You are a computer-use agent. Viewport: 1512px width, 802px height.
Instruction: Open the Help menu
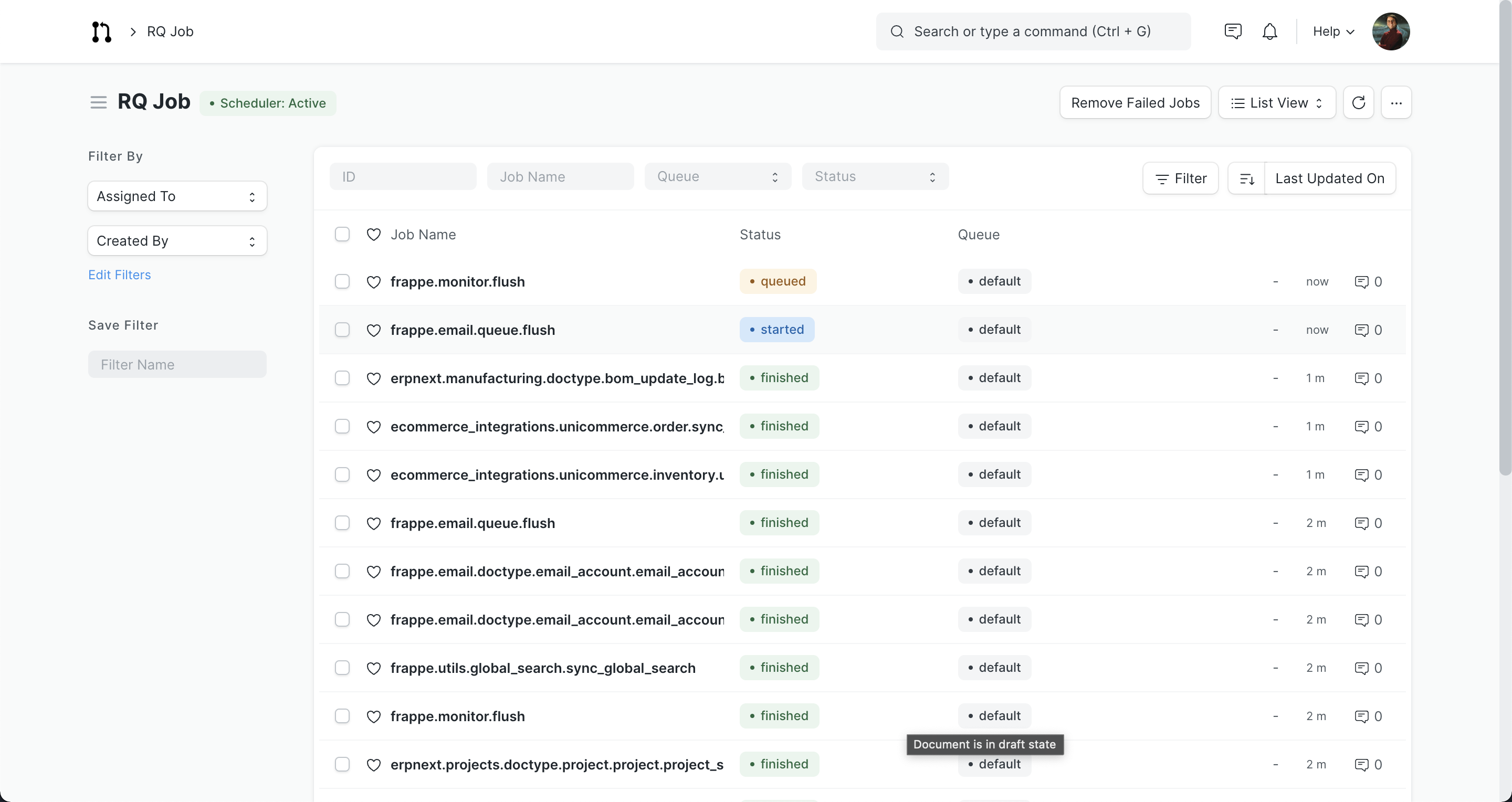coord(1333,31)
